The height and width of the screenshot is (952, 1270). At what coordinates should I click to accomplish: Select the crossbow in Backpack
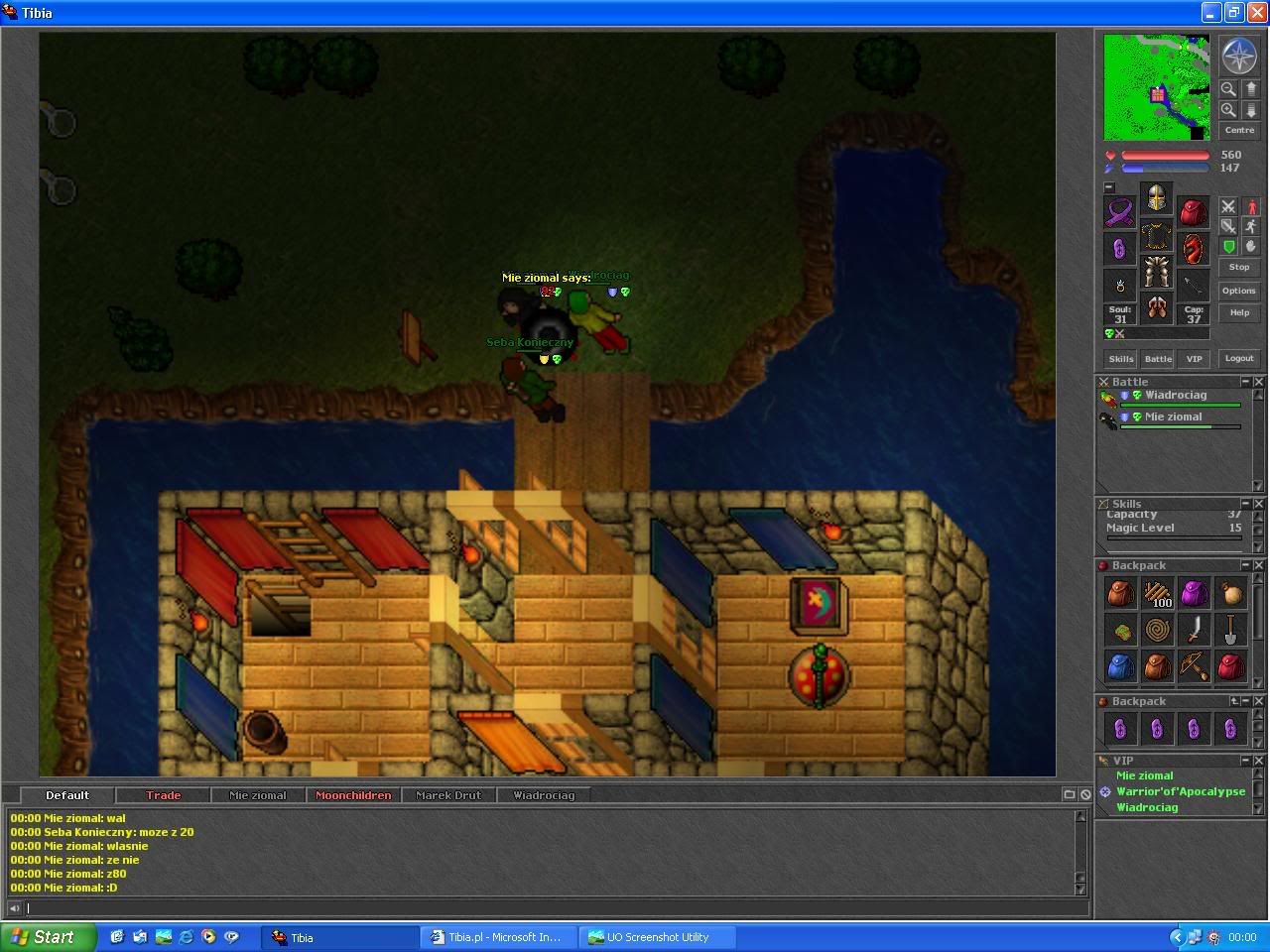click(1194, 666)
